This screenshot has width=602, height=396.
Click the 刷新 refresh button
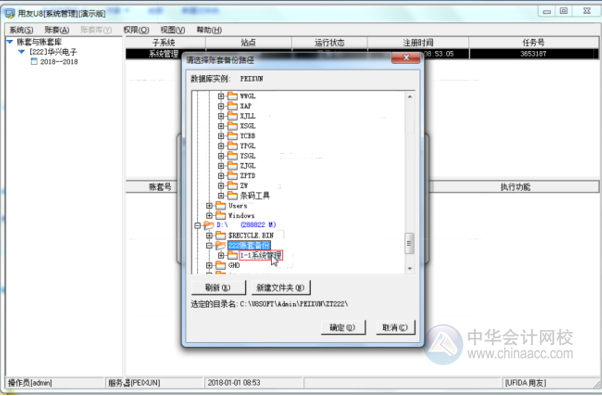[x=218, y=288]
